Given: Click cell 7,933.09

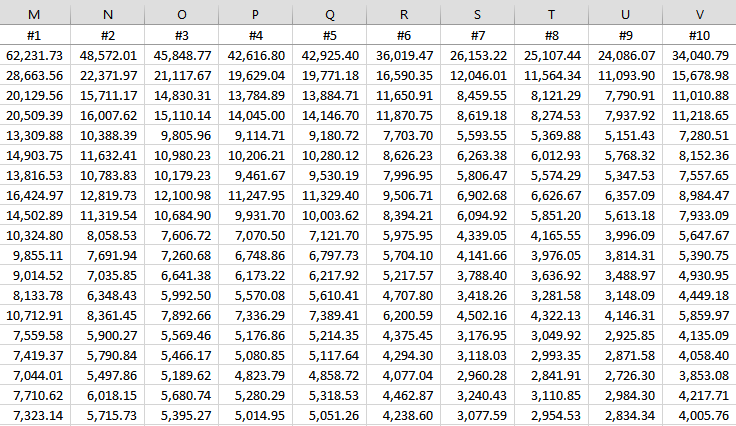Looking at the screenshot, I should tap(699, 216).
